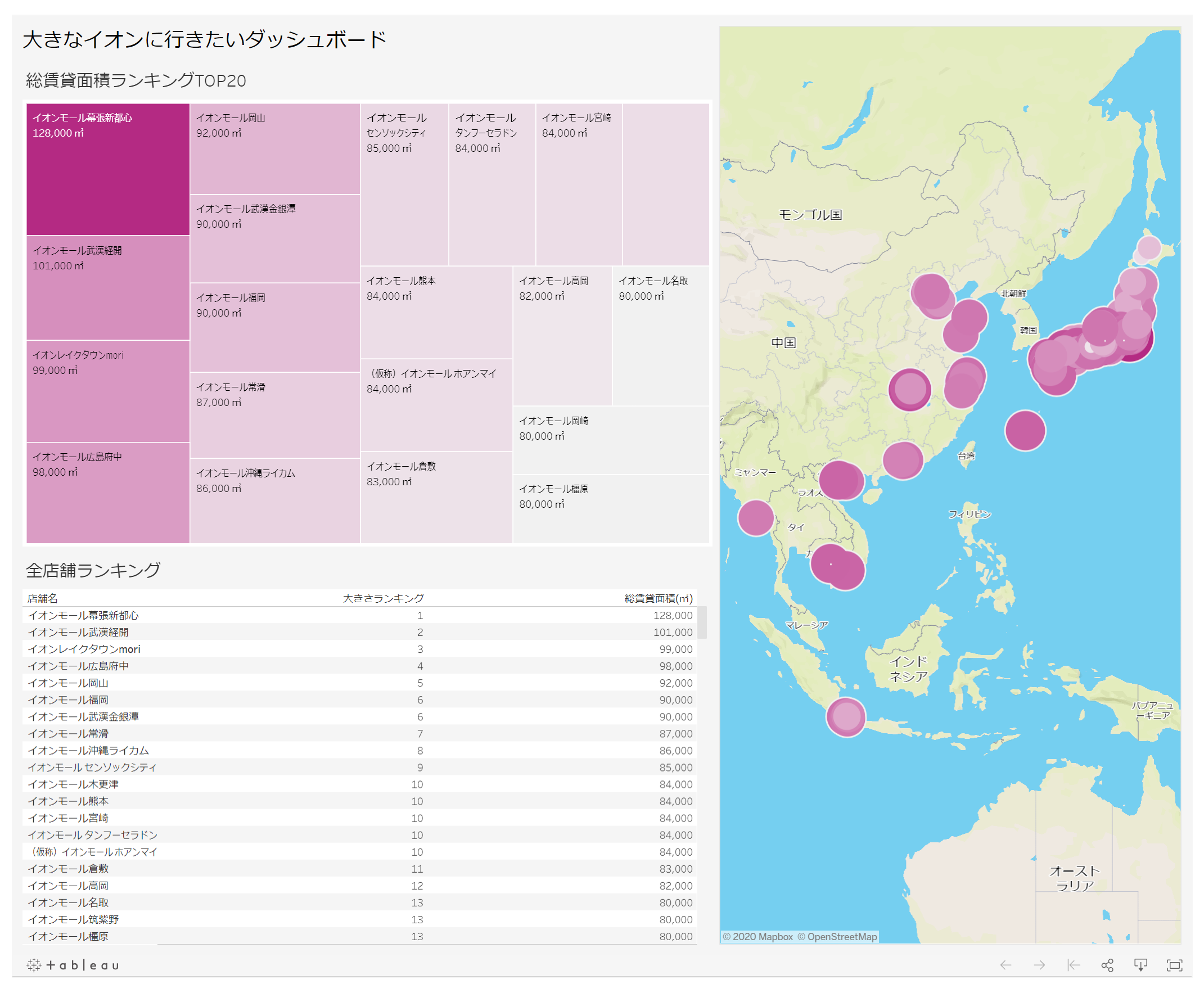Click the map bubble over Indonesia
The height and width of the screenshot is (984, 1204).
coord(846,717)
